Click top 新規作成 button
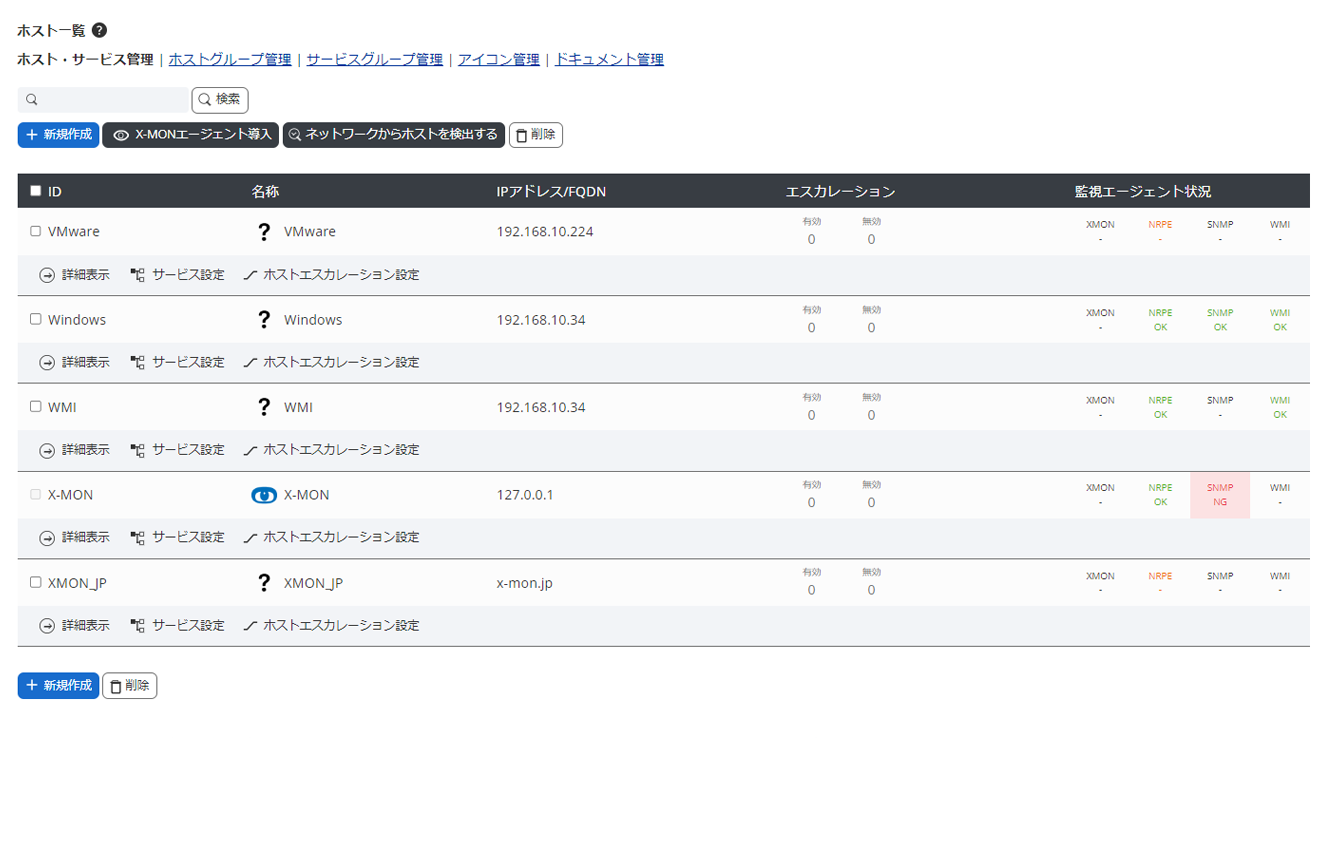The width and height of the screenshot is (1329, 863). 58,135
